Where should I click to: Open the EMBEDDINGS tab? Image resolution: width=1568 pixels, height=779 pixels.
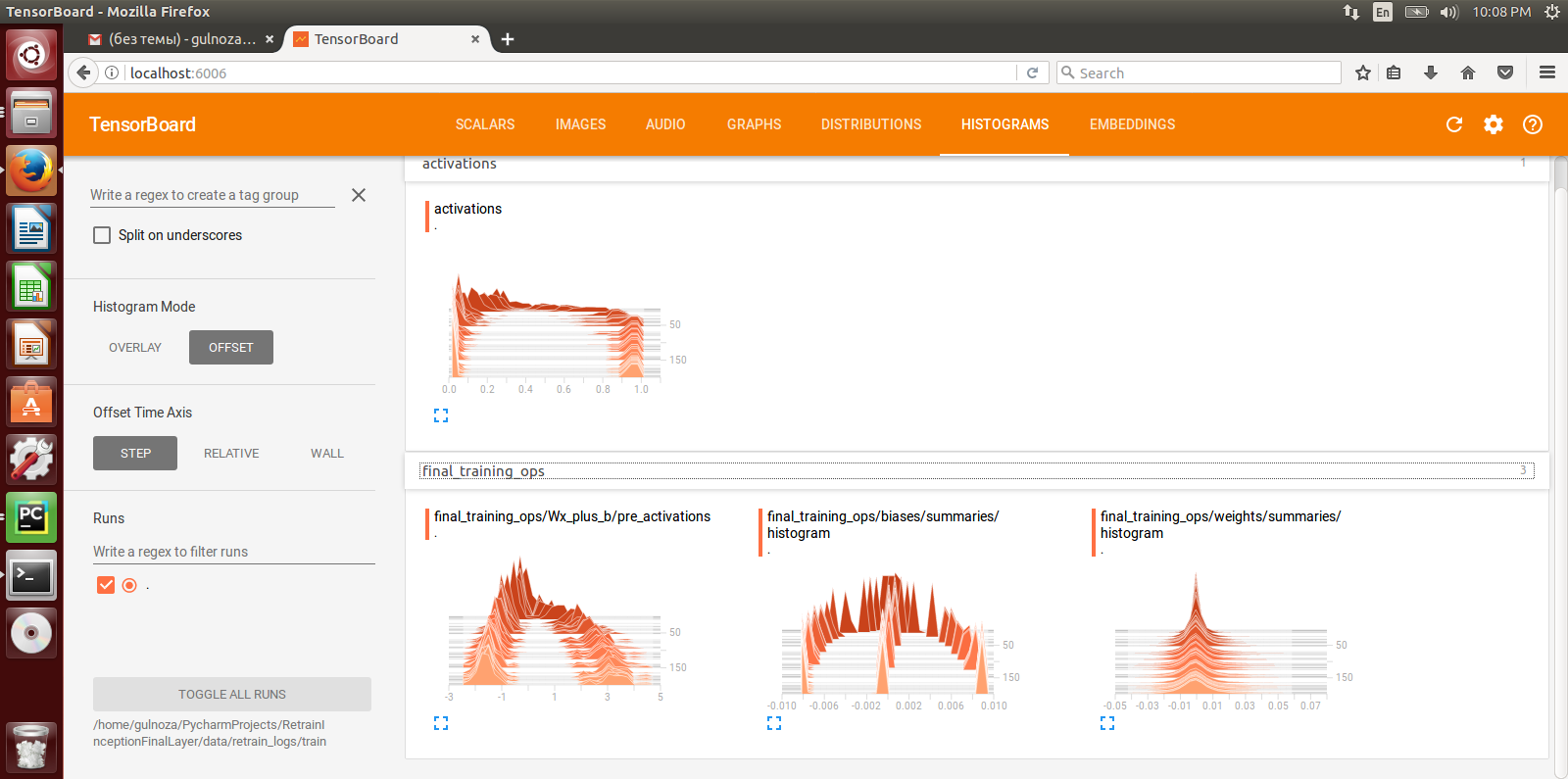(x=1132, y=124)
